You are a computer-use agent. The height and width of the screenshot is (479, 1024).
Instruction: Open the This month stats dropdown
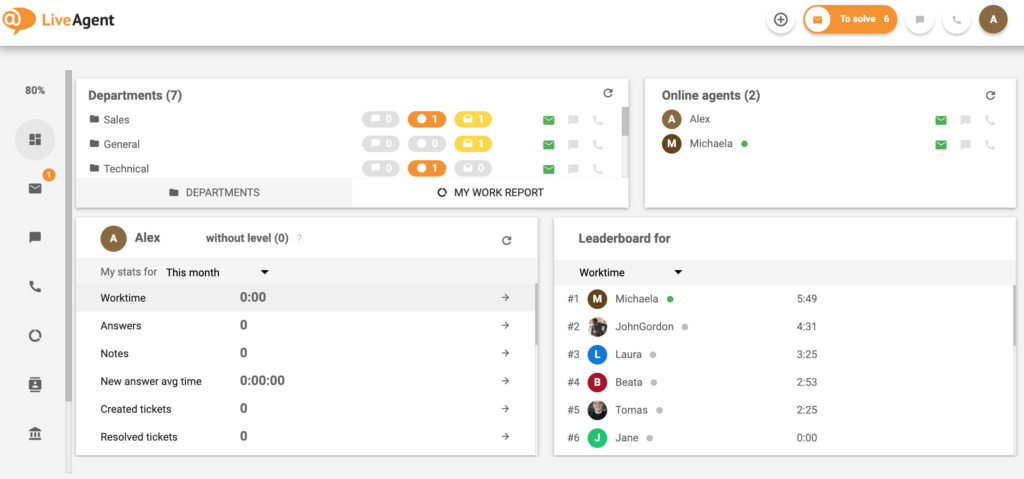pos(218,272)
